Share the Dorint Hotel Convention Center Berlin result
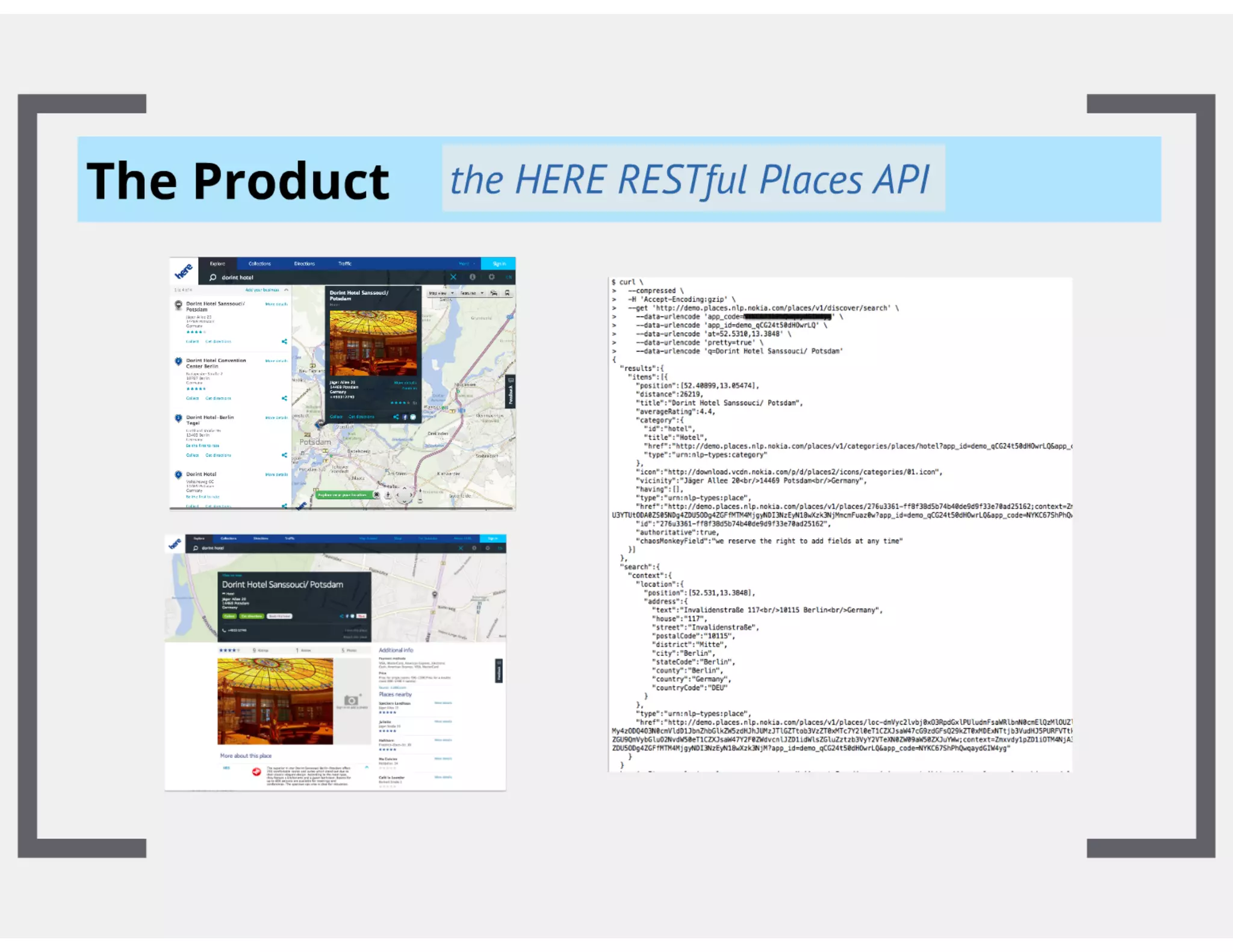This screenshot has width=1233, height=952. click(284, 398)
